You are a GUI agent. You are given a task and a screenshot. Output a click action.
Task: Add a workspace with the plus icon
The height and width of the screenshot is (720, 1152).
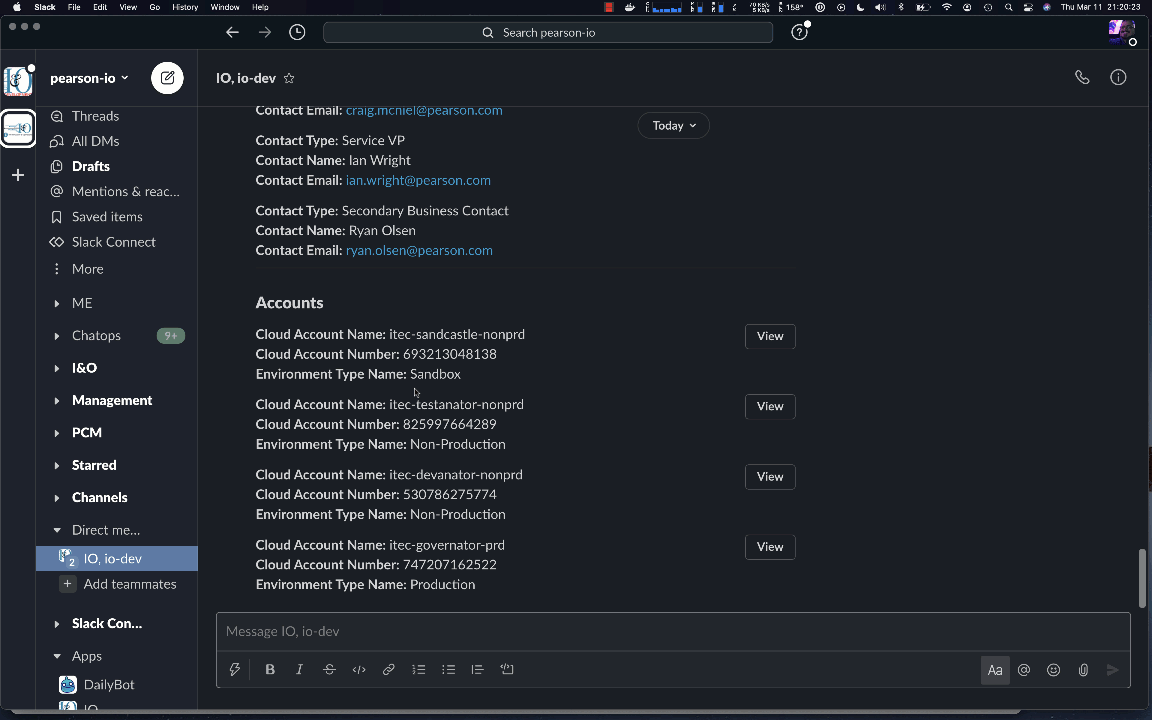[x=18, y=175]
